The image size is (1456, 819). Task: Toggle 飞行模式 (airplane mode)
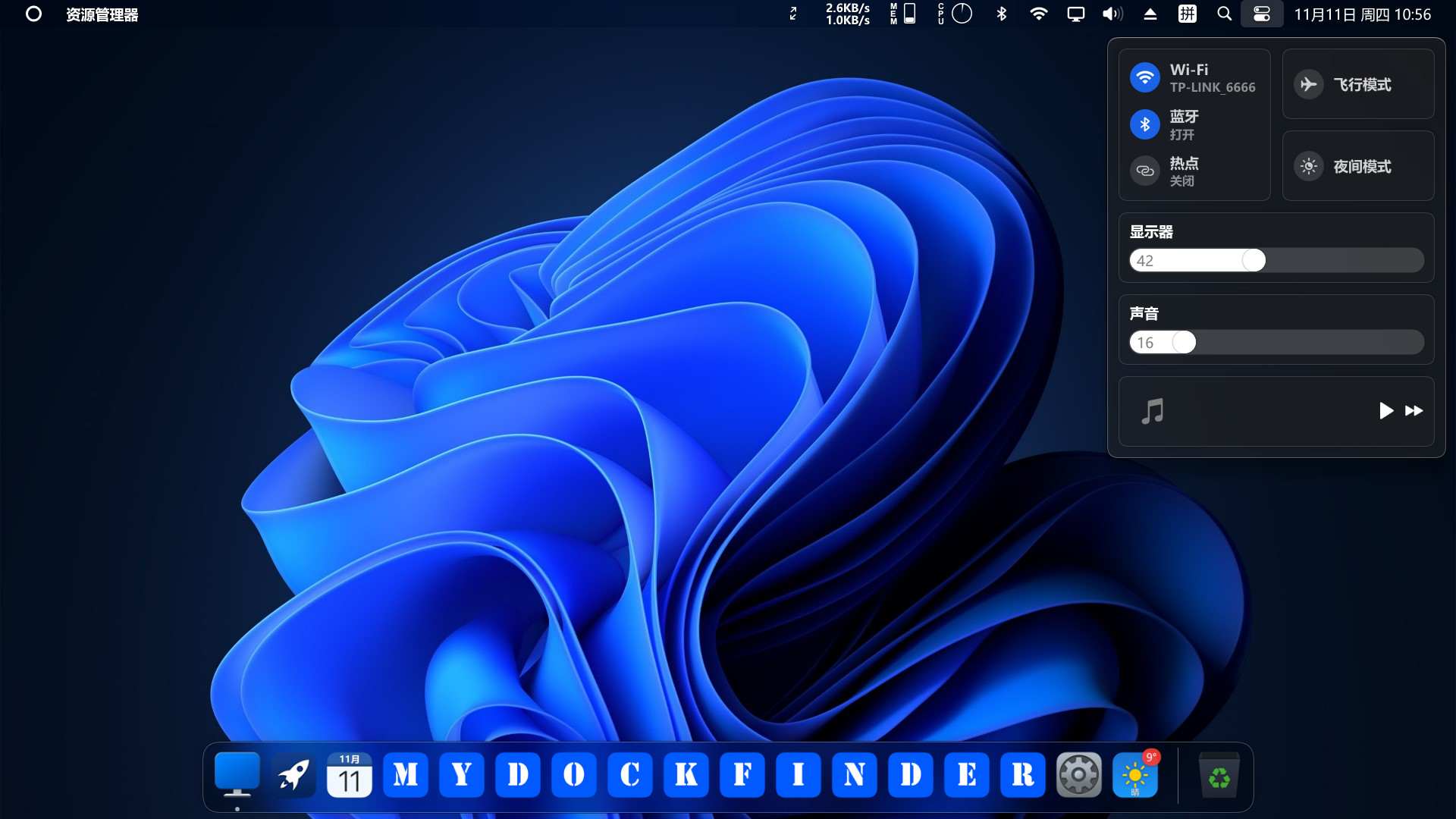pos(1357,84)
